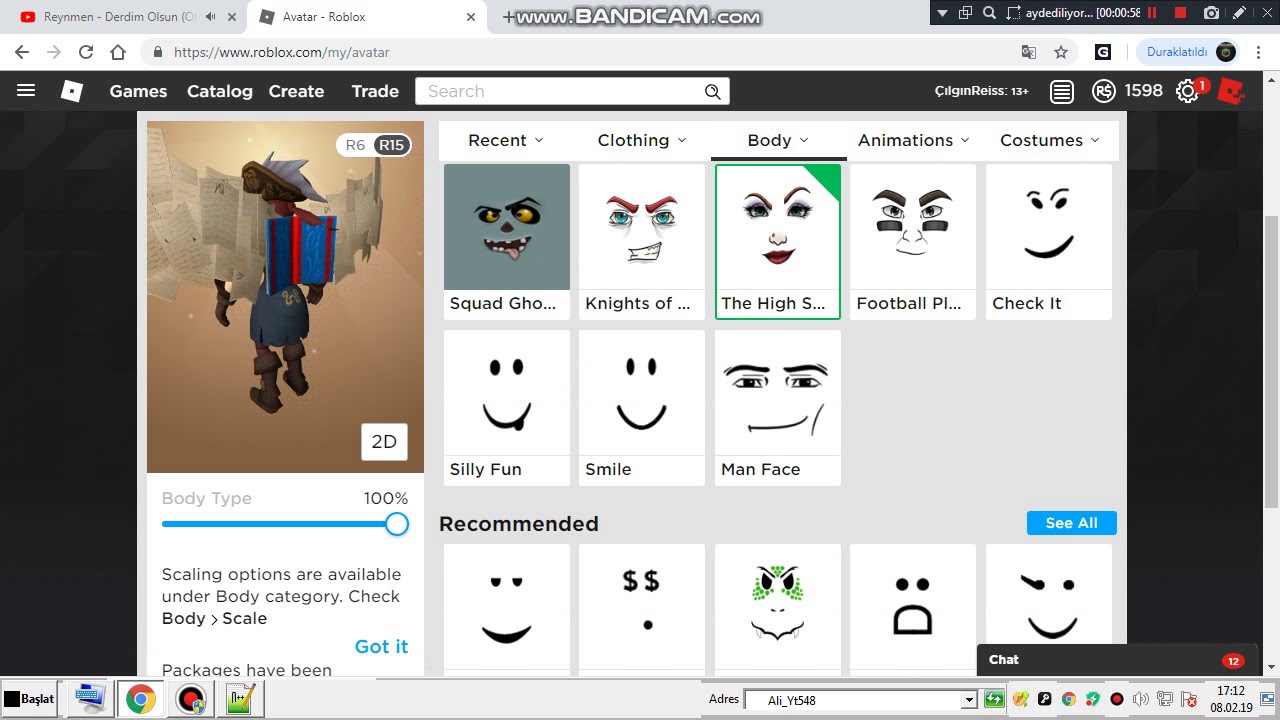This screenshot has height=720, width=1280.
Task: Mute the YouTube tab audio icon
Action: coord(211,17)
